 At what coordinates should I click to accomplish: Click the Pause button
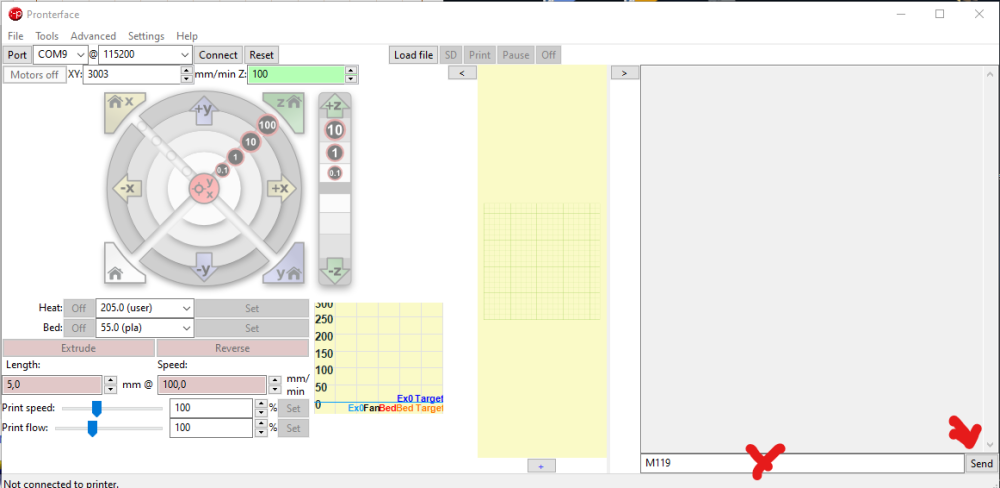click(x=515, y=55)
